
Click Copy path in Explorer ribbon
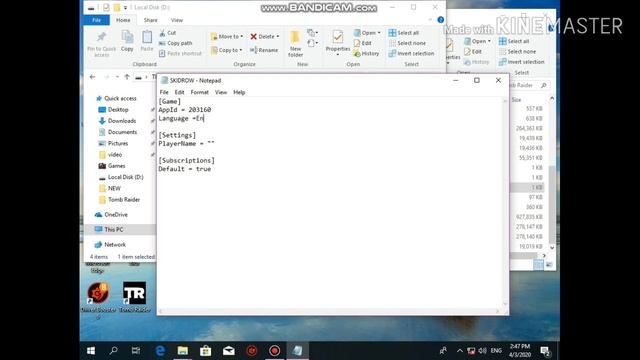[176, 43]
